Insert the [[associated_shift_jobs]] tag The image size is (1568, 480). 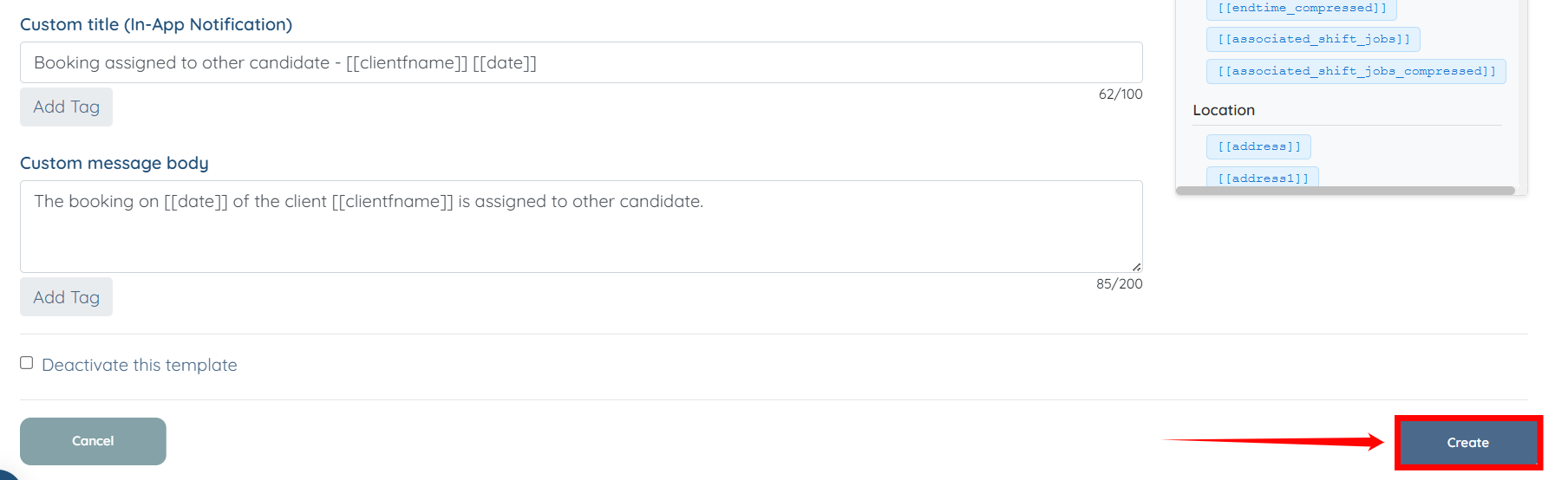click(1313, 39)
